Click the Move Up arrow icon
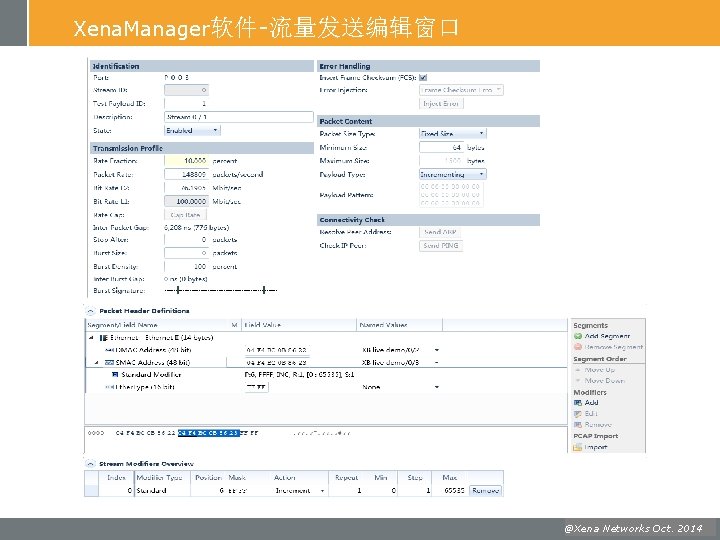The width and height of the screenshot is (720, 540). tap(578, 370)
